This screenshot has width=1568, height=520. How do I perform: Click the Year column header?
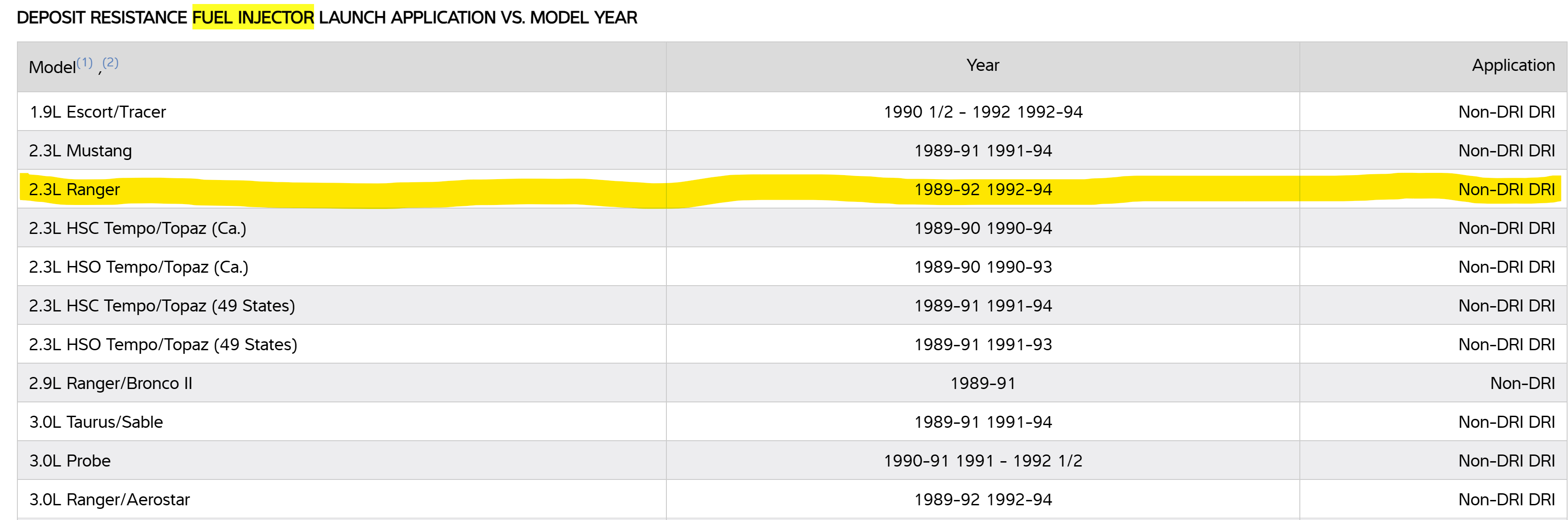coord(982,66)
